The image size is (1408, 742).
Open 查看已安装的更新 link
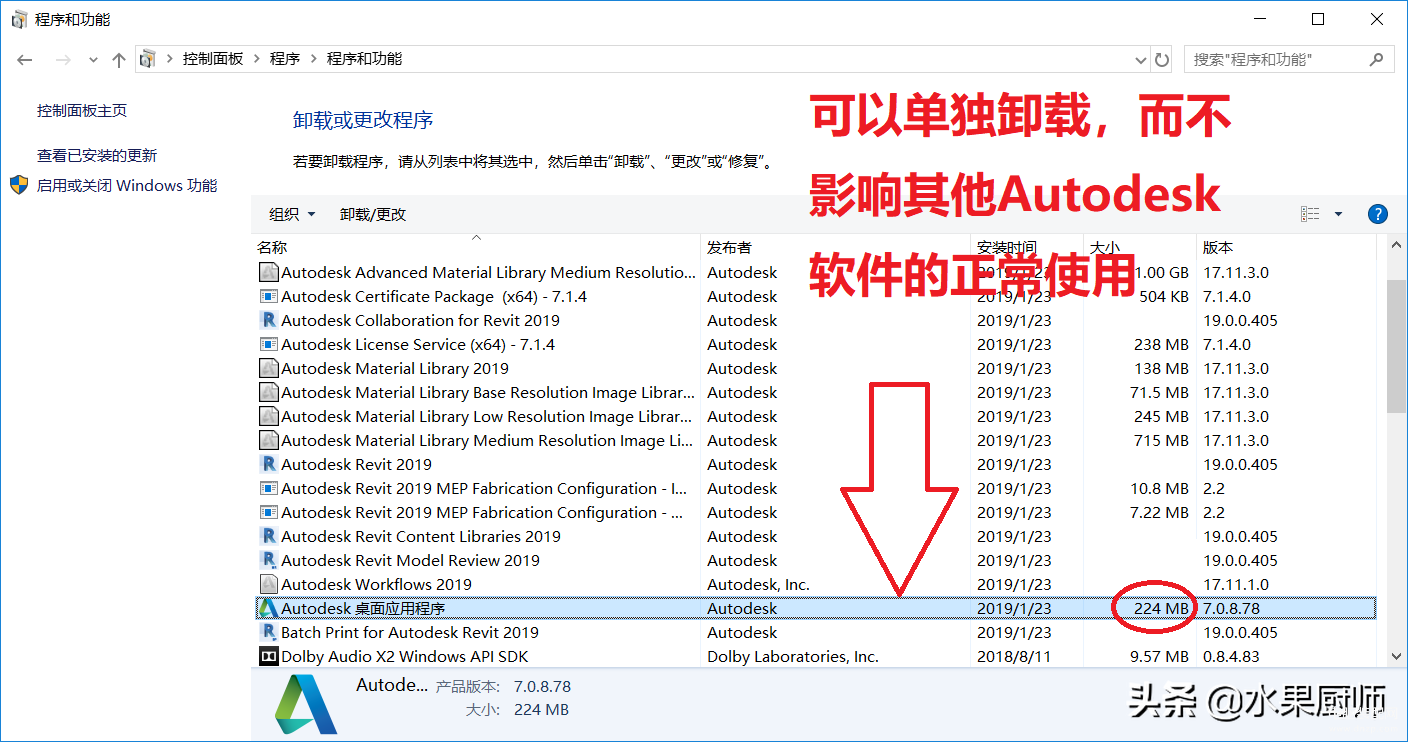point(97,155)
